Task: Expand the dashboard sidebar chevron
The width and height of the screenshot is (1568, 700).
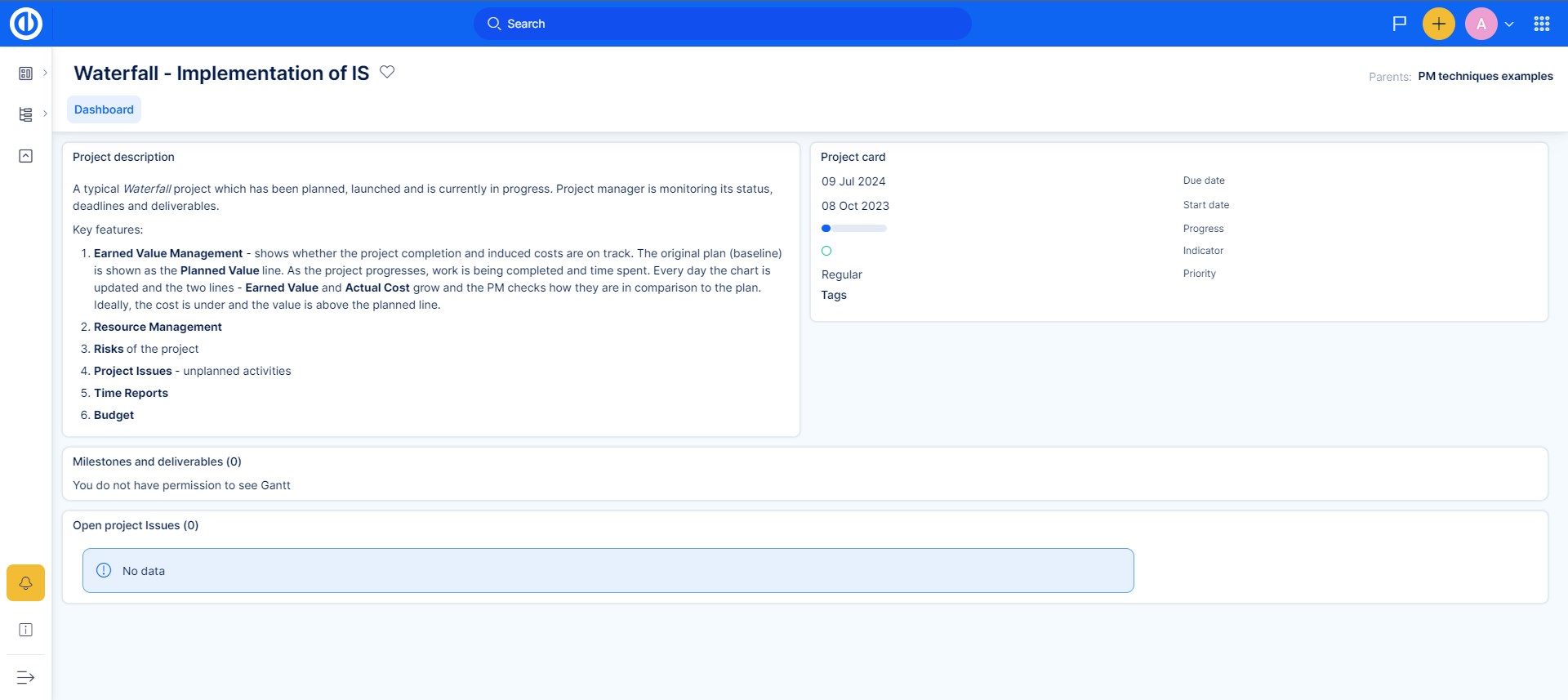Action: click(45, 73)
